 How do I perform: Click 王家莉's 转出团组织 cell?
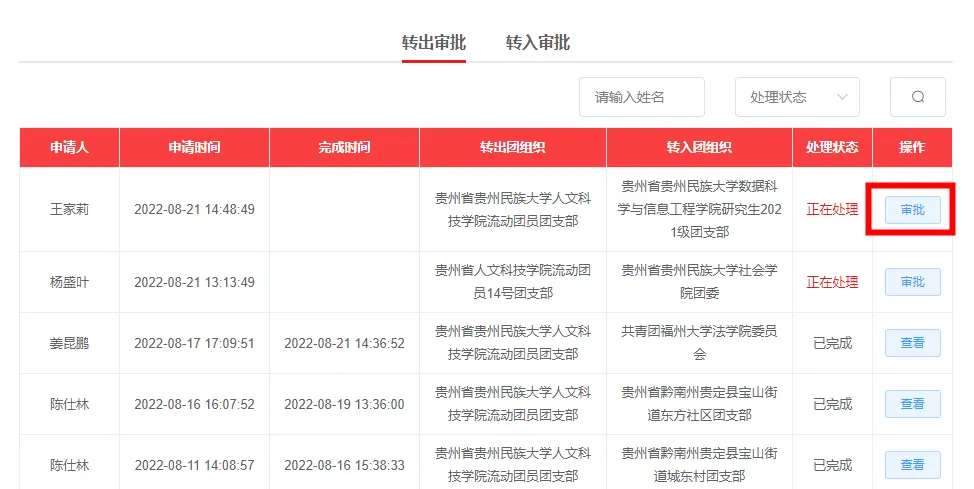[x=512, y=209]
